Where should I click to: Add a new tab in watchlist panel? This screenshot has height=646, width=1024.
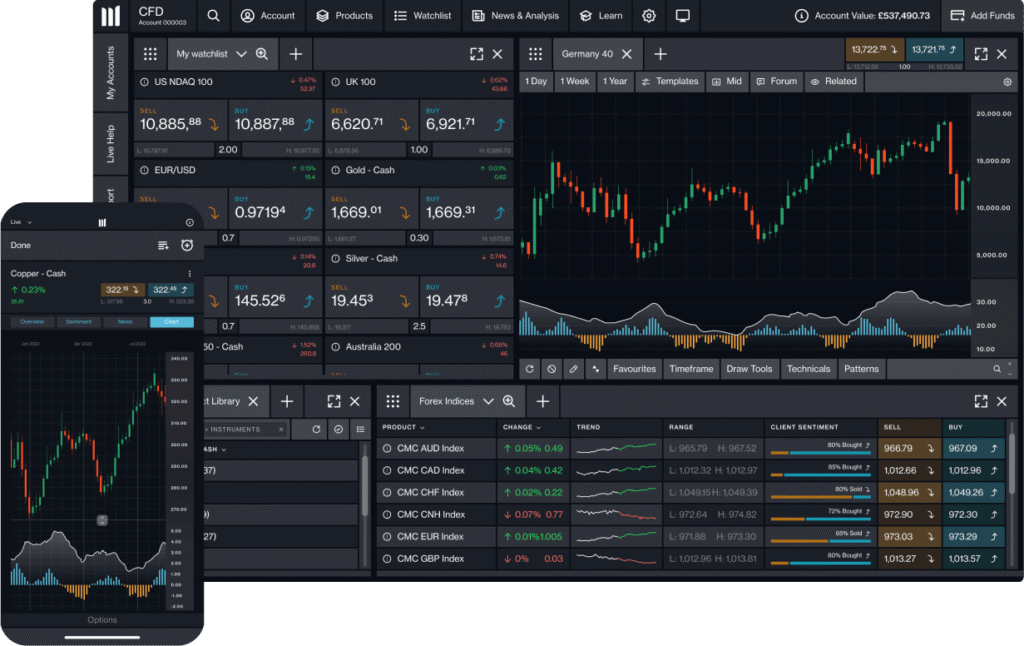(296, 54)
